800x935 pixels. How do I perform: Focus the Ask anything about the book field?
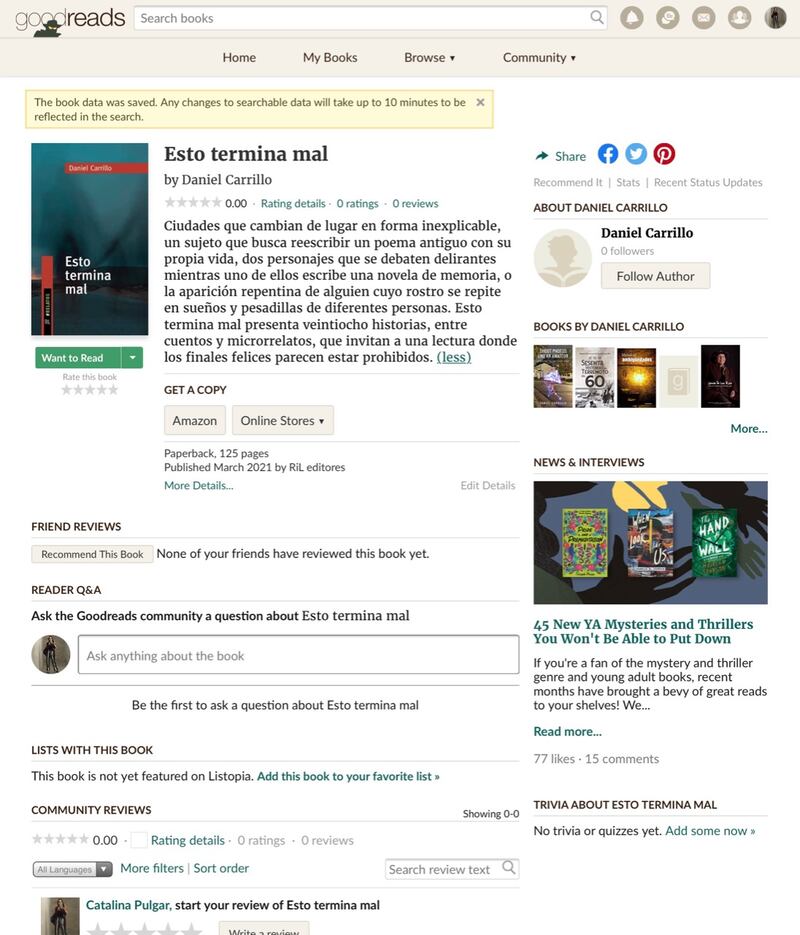298,655
